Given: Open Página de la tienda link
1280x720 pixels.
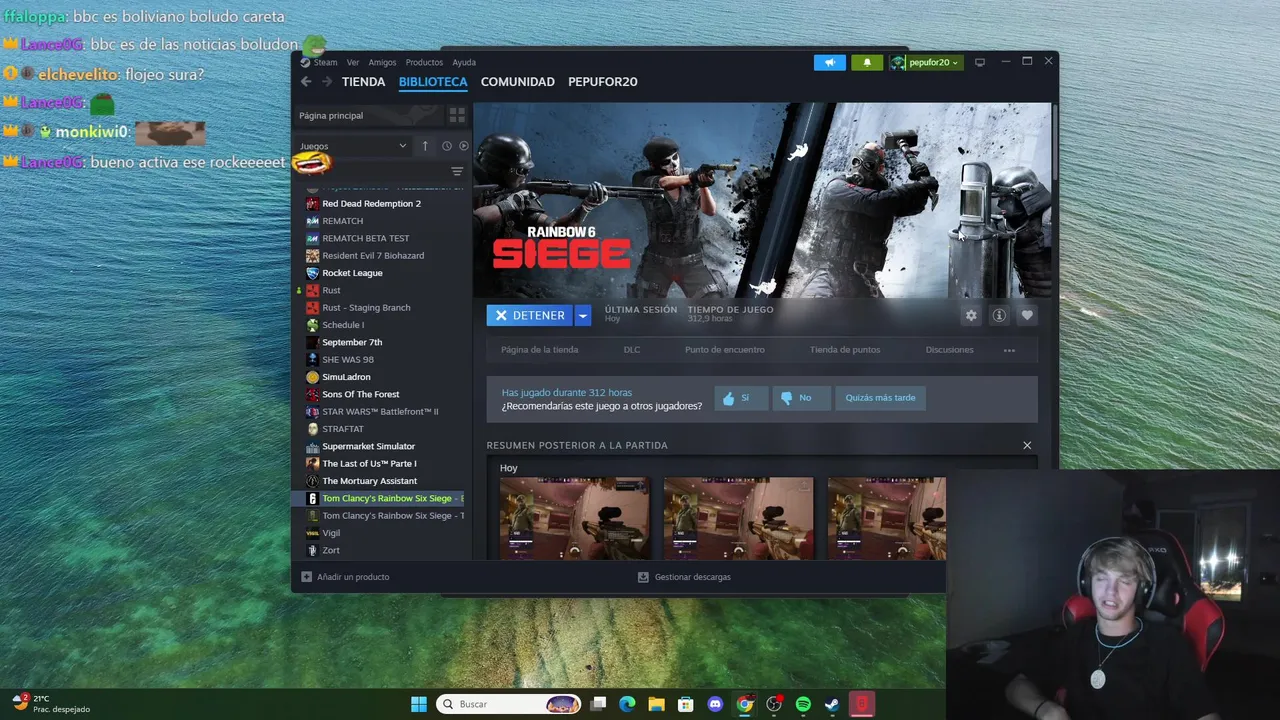Looking at the screenshot, I should (539, 350).
